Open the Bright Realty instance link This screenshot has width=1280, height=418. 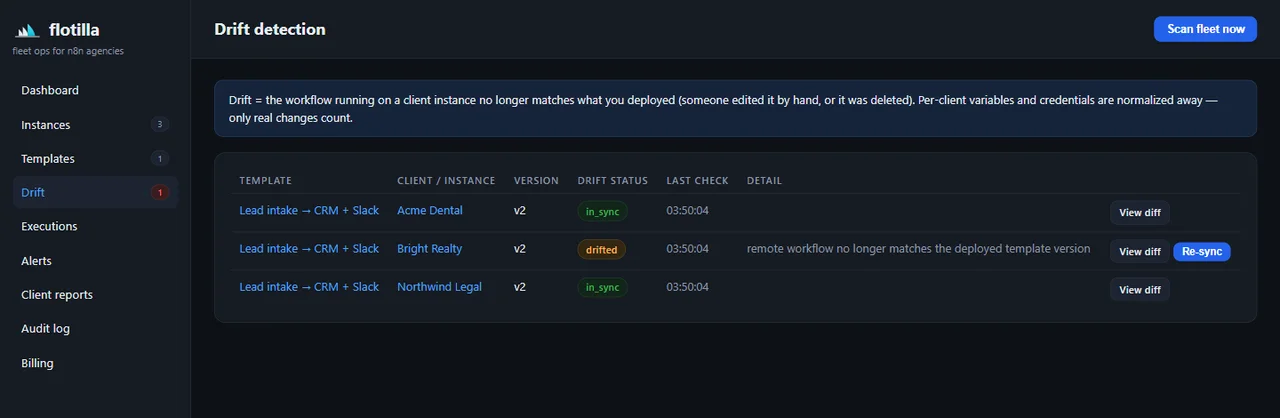pyautogui.click(x=429, y=249)
